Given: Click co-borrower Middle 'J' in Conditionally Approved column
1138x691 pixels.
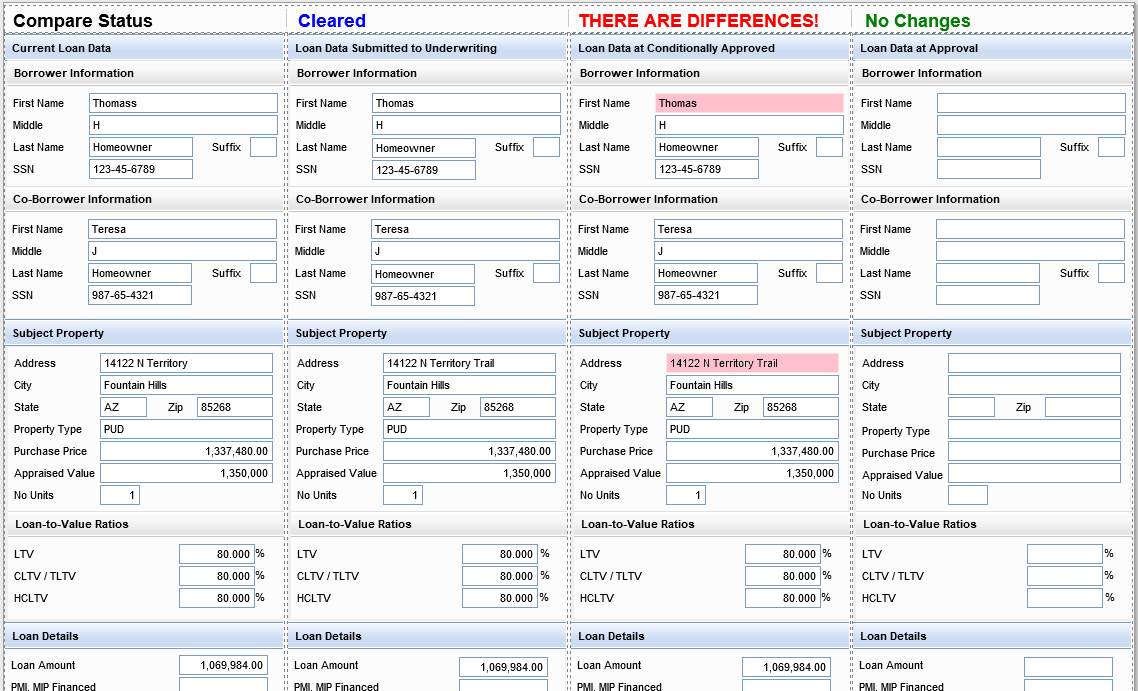Looking at the screenshot, I should coord(749,251).
